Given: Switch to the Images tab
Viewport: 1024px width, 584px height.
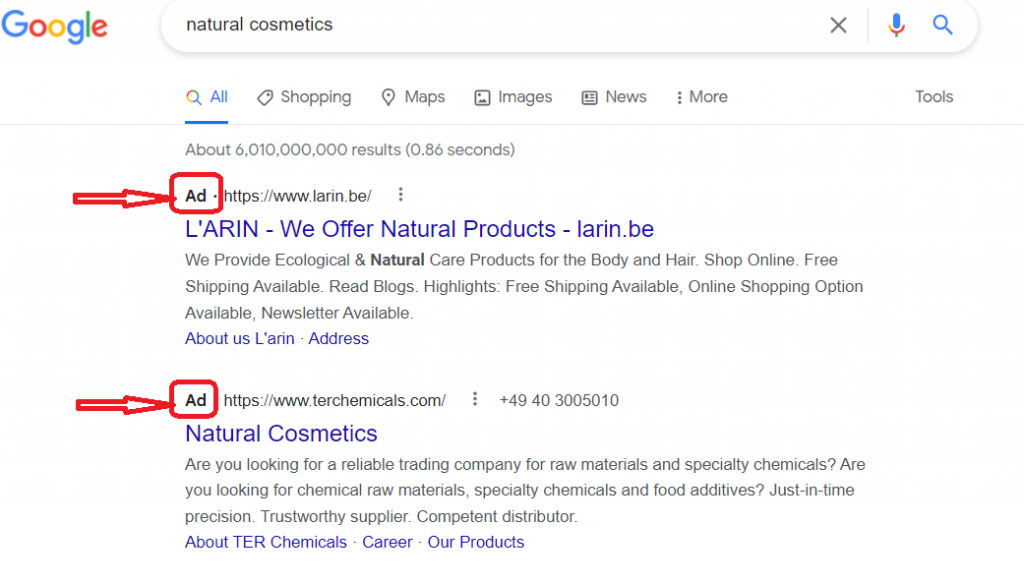Looking at the screenshot, I should pos(513,97).
